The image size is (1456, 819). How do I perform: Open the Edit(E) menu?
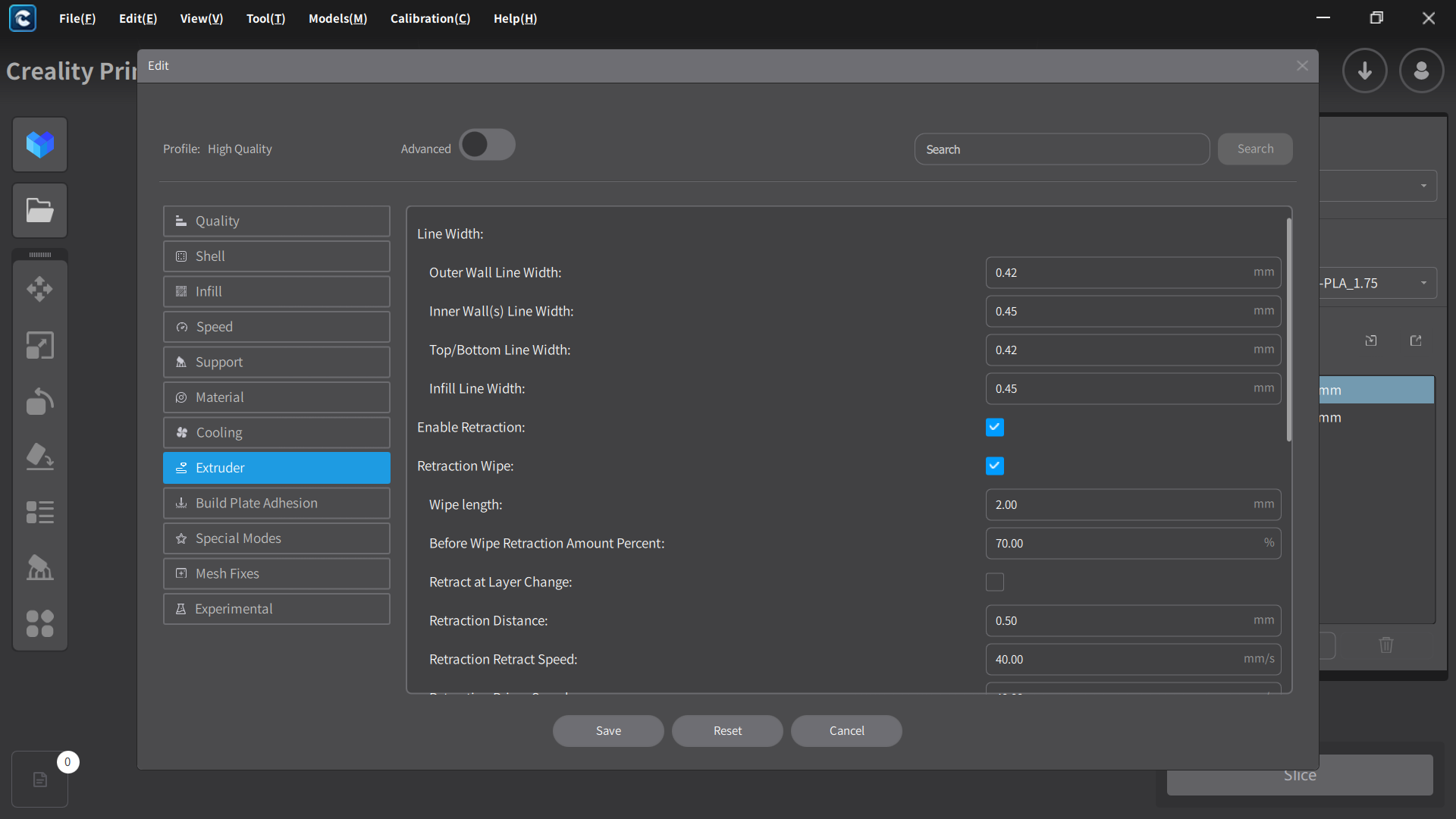pos(138,18)
